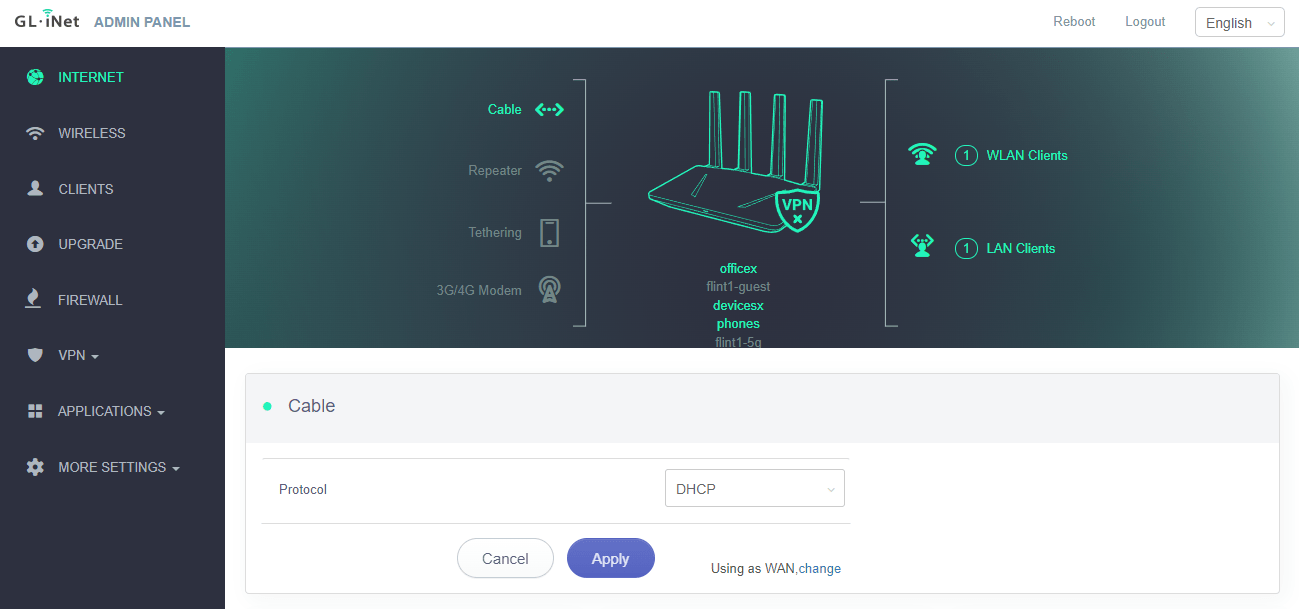Click the "change" WAN link

(x=819, y=569)
